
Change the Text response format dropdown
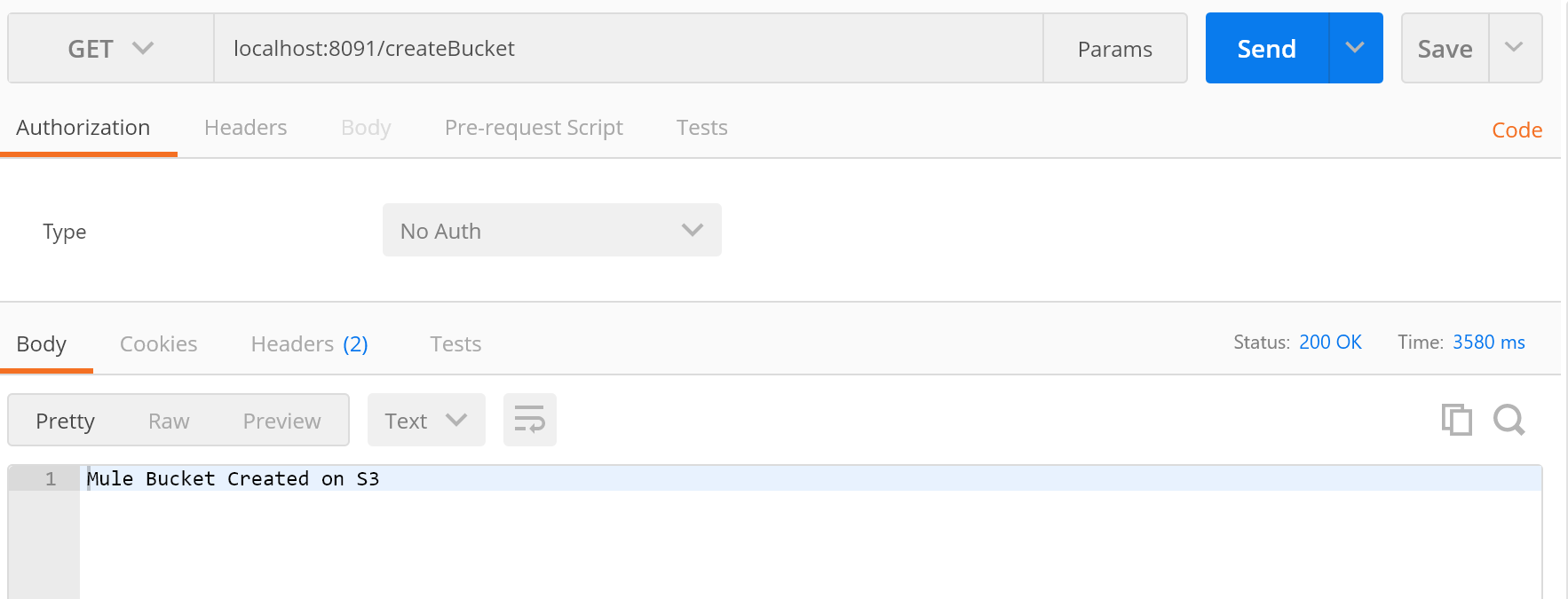(x=425, y=421)
